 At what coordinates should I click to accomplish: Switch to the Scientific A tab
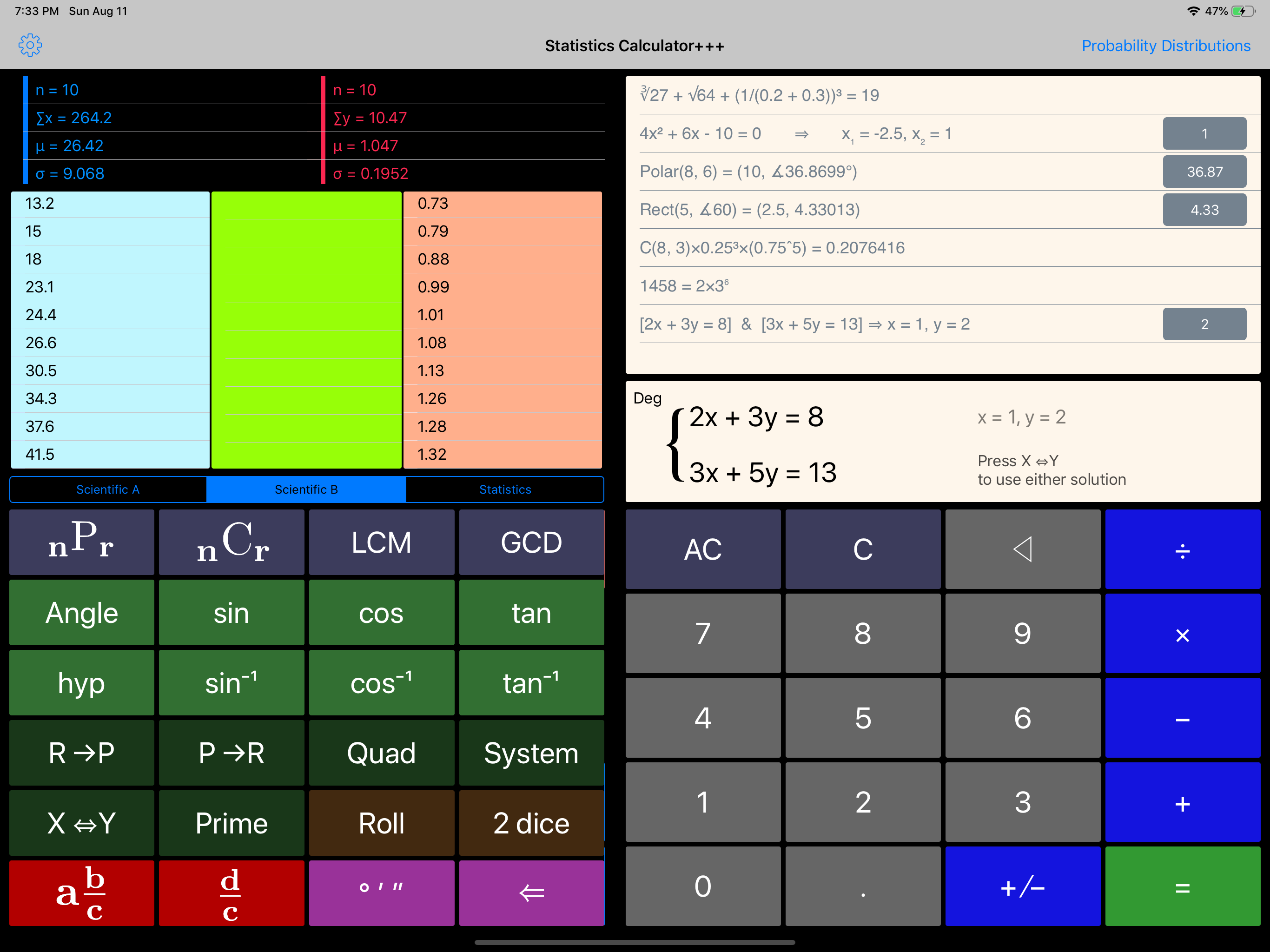108,489
